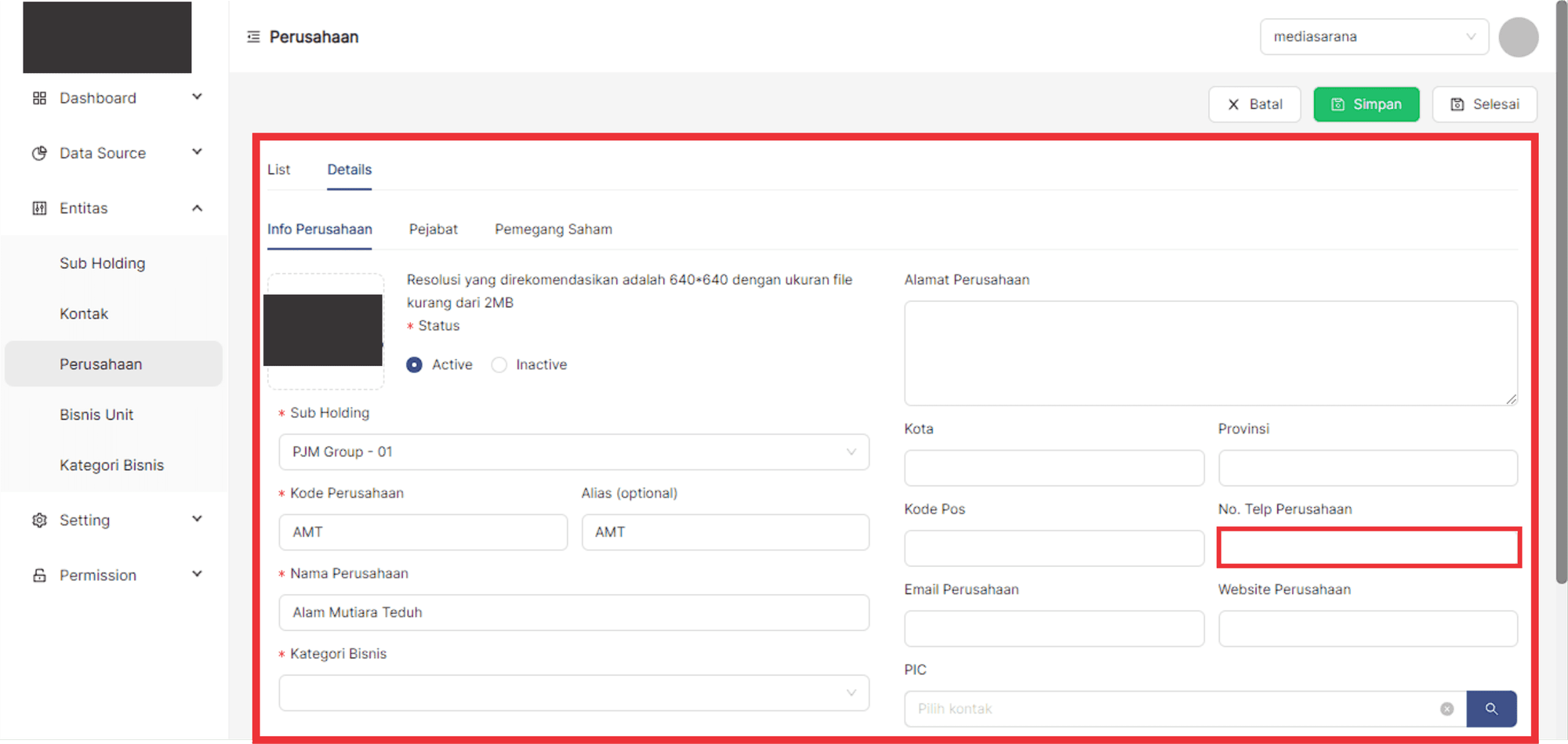Collapse the Entitas sidebar section
1568x744 pixels.
click(197, 208)
